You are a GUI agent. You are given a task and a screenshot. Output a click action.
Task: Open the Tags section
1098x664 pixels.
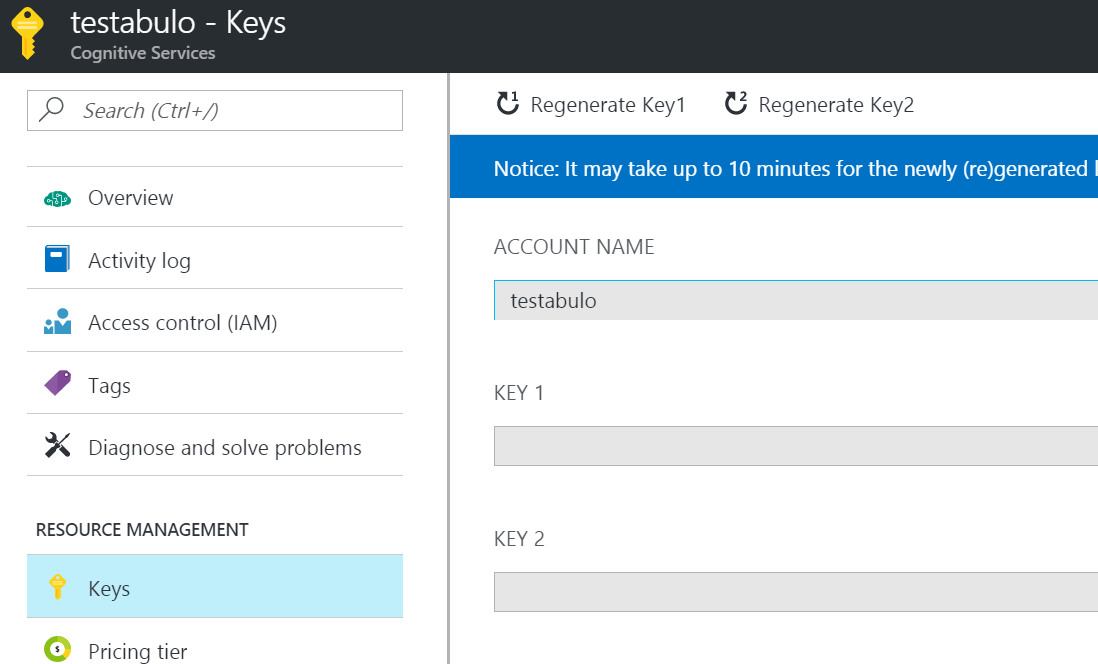click(215, 384)
